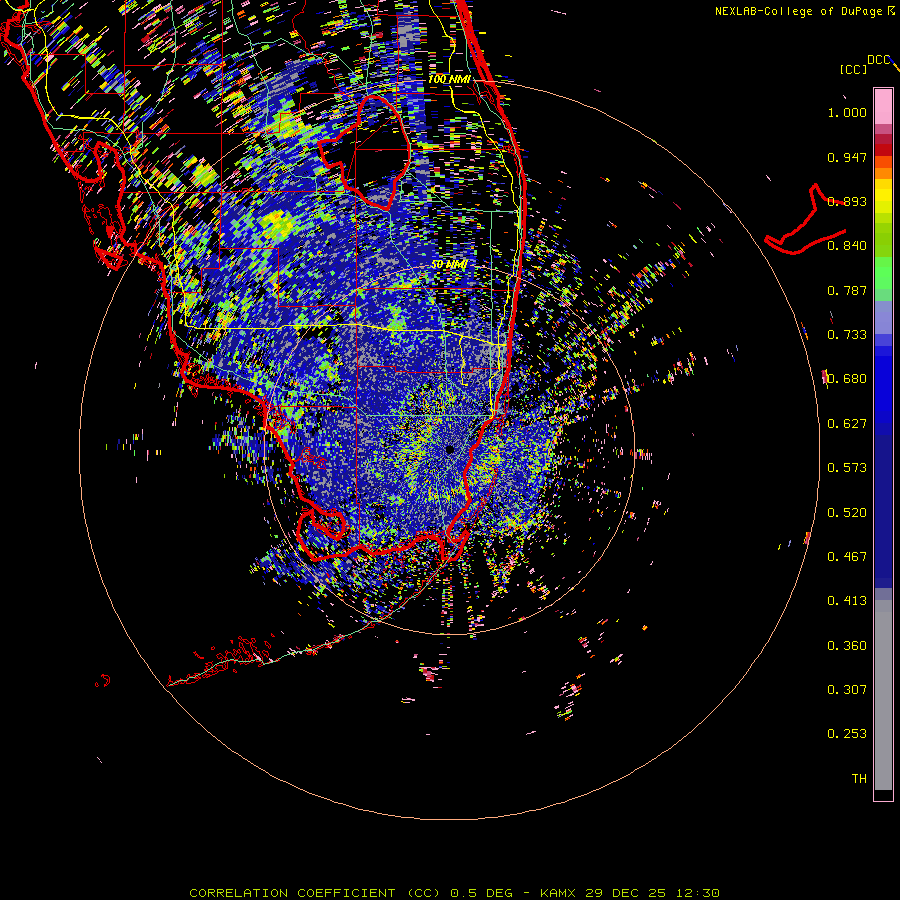Screen dimensions: 900x900
Task: Click the 50 NMI range ring label
Action: click(449, 265)
